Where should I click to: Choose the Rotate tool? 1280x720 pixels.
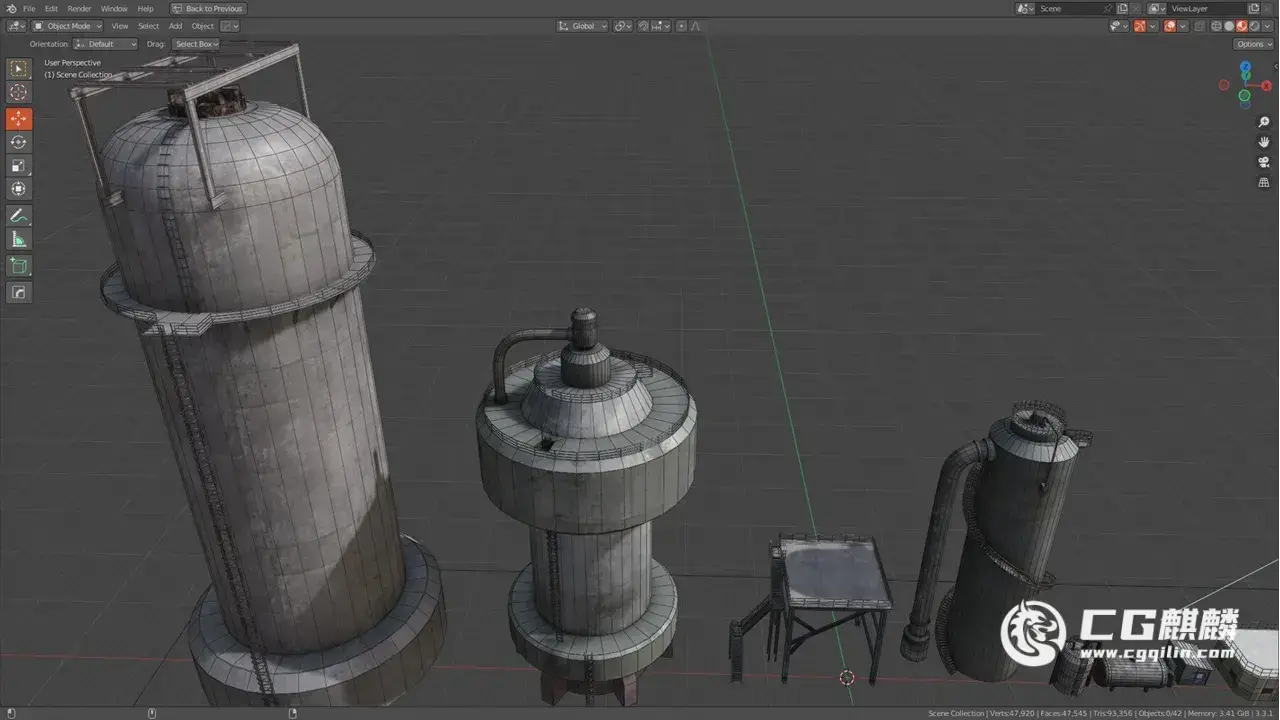(19, 142)
